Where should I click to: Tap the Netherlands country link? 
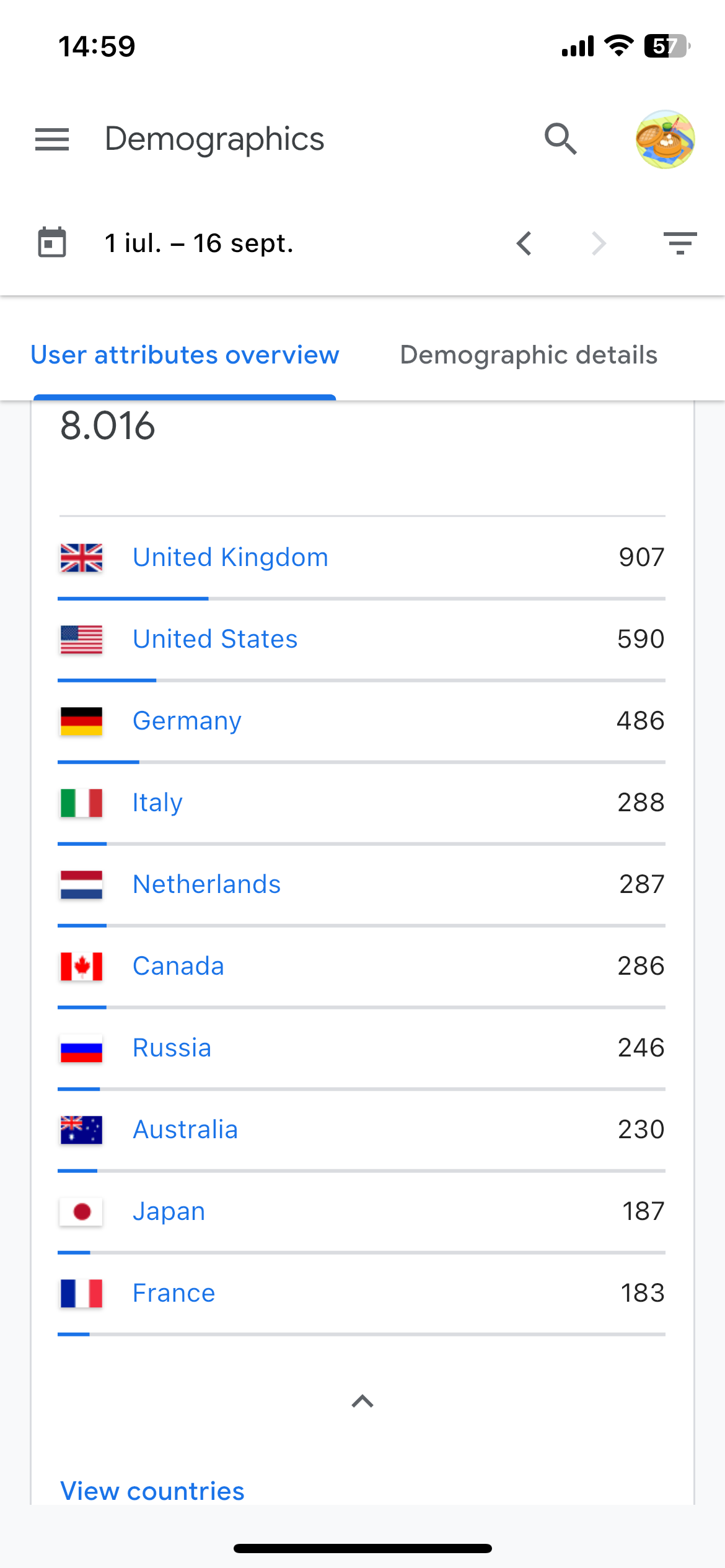pyautogui.click(x=207, y=884)
